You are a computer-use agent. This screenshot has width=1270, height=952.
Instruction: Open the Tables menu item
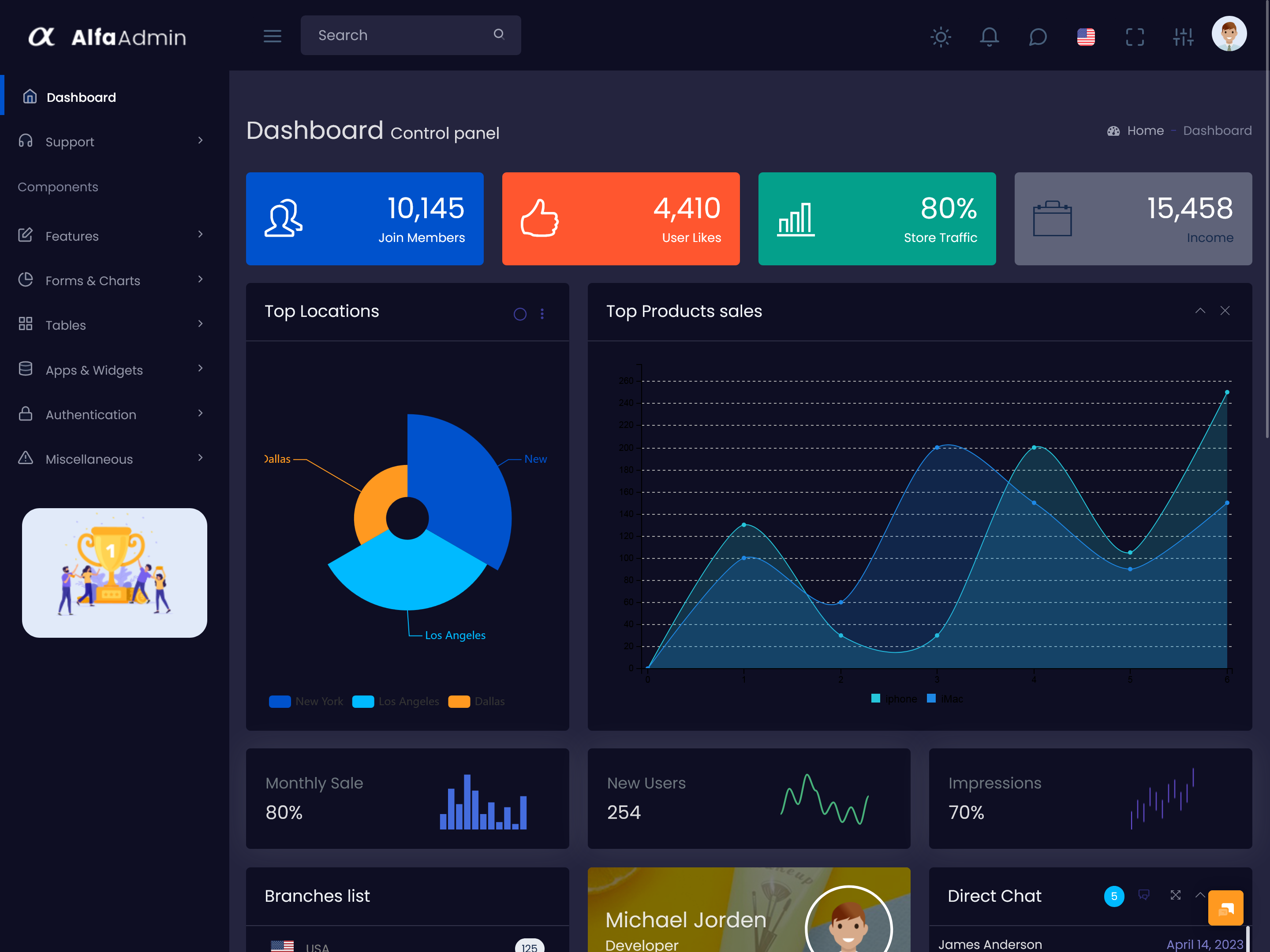pos(115,325)
